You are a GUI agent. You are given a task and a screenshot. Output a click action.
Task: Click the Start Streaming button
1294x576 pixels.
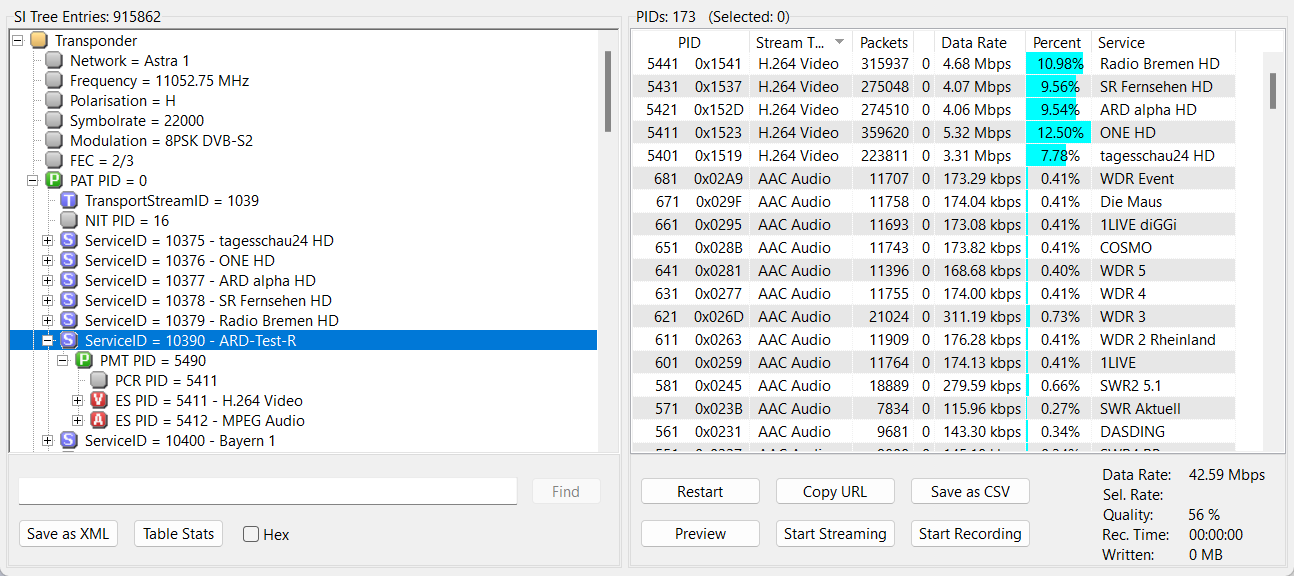(835, 534)
